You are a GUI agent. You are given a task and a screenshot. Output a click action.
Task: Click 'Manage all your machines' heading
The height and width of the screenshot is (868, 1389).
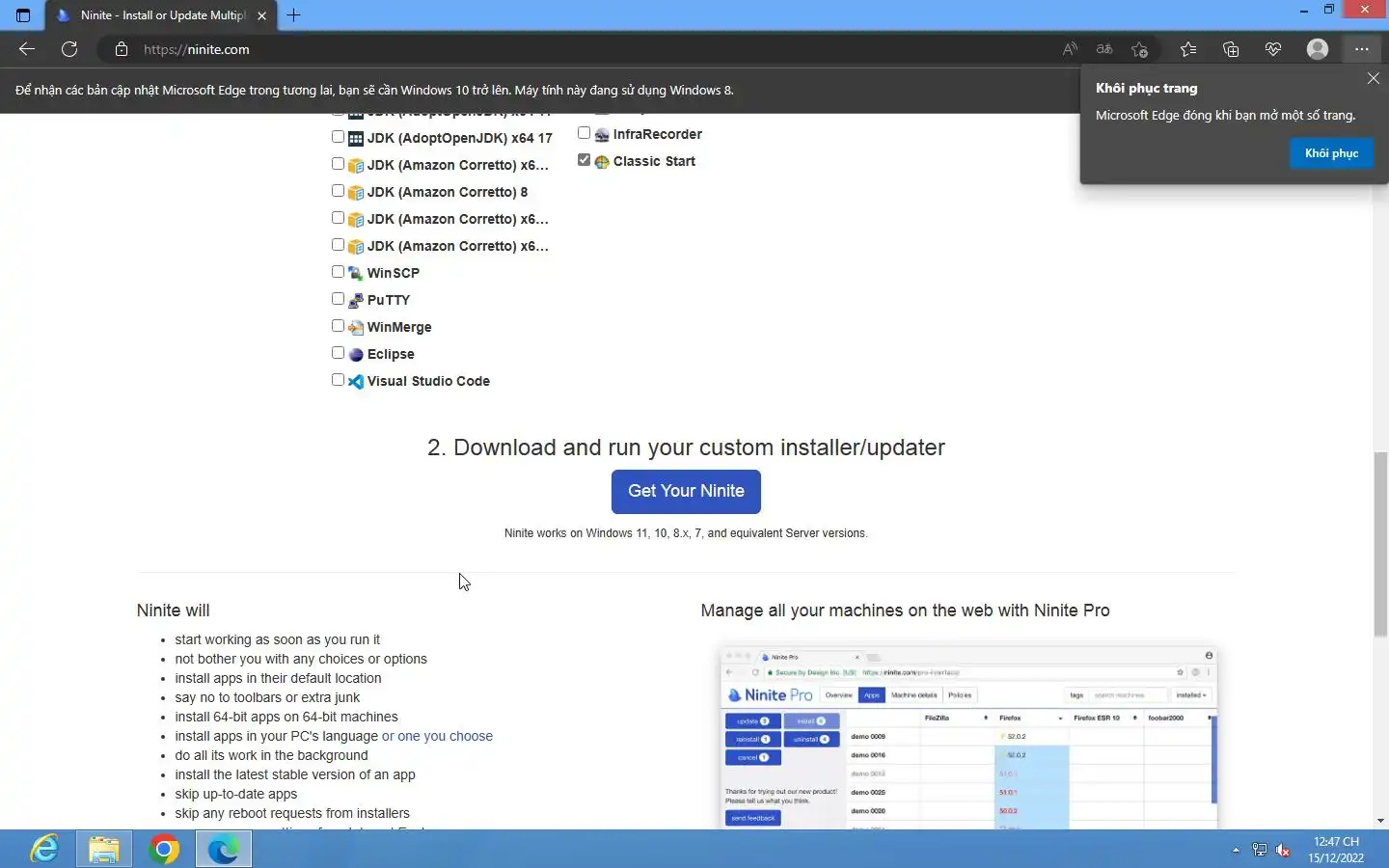tap(905, 610)
